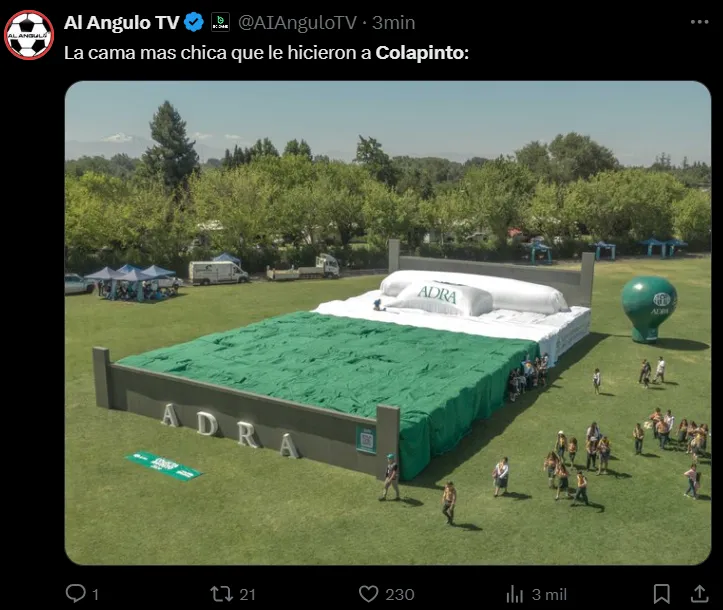723x610 pixels.
Task: Bookmark the tweet with the bookmark icon
Action: point(662,594)
